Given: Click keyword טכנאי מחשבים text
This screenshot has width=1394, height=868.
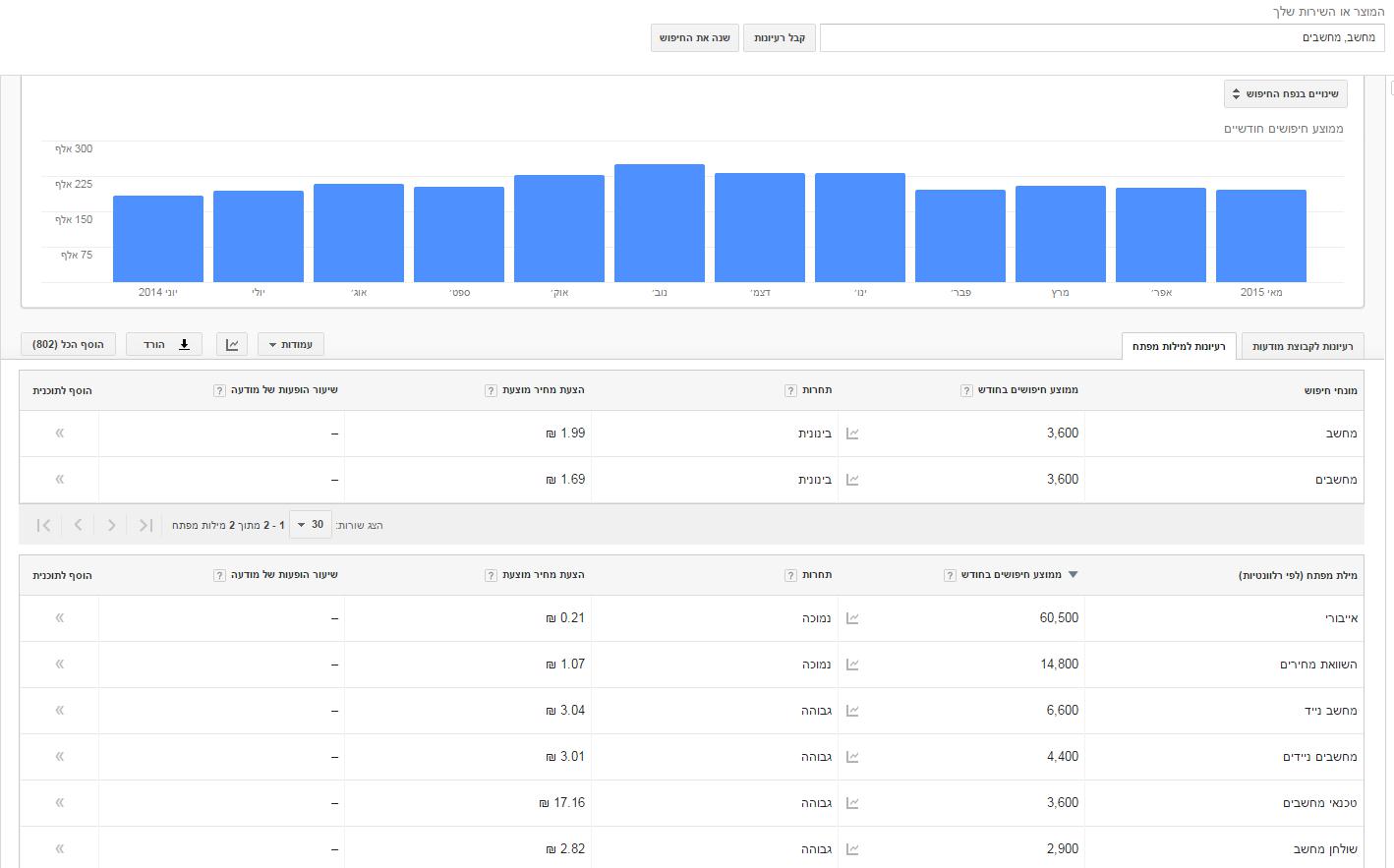Looking at the screenshot, I should click(x=1319, y=802).
